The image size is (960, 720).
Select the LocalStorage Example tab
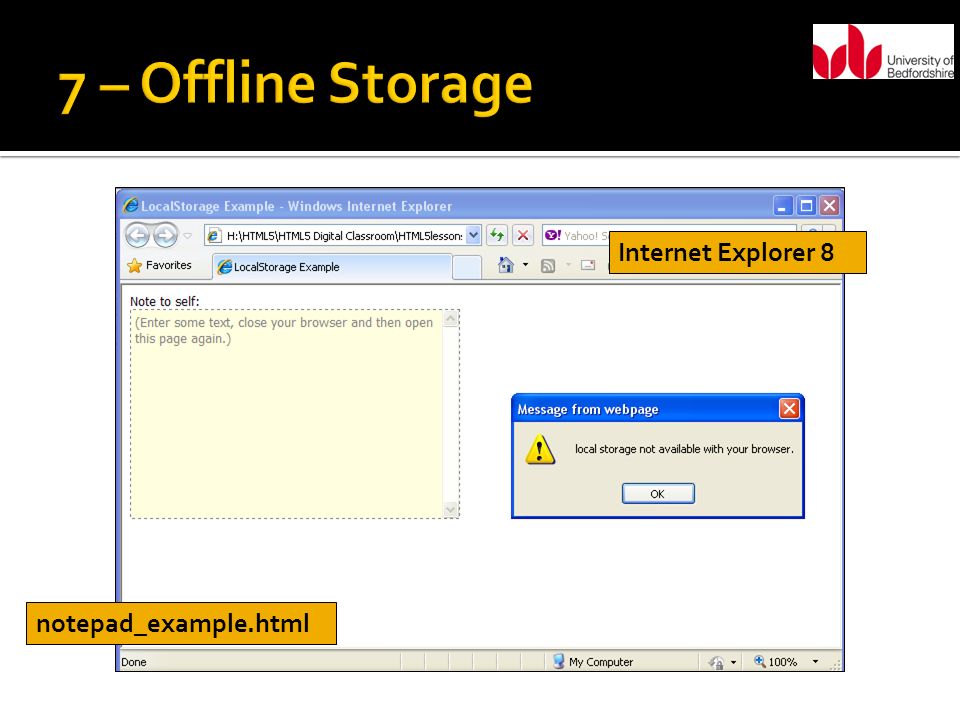pos(331,267)
